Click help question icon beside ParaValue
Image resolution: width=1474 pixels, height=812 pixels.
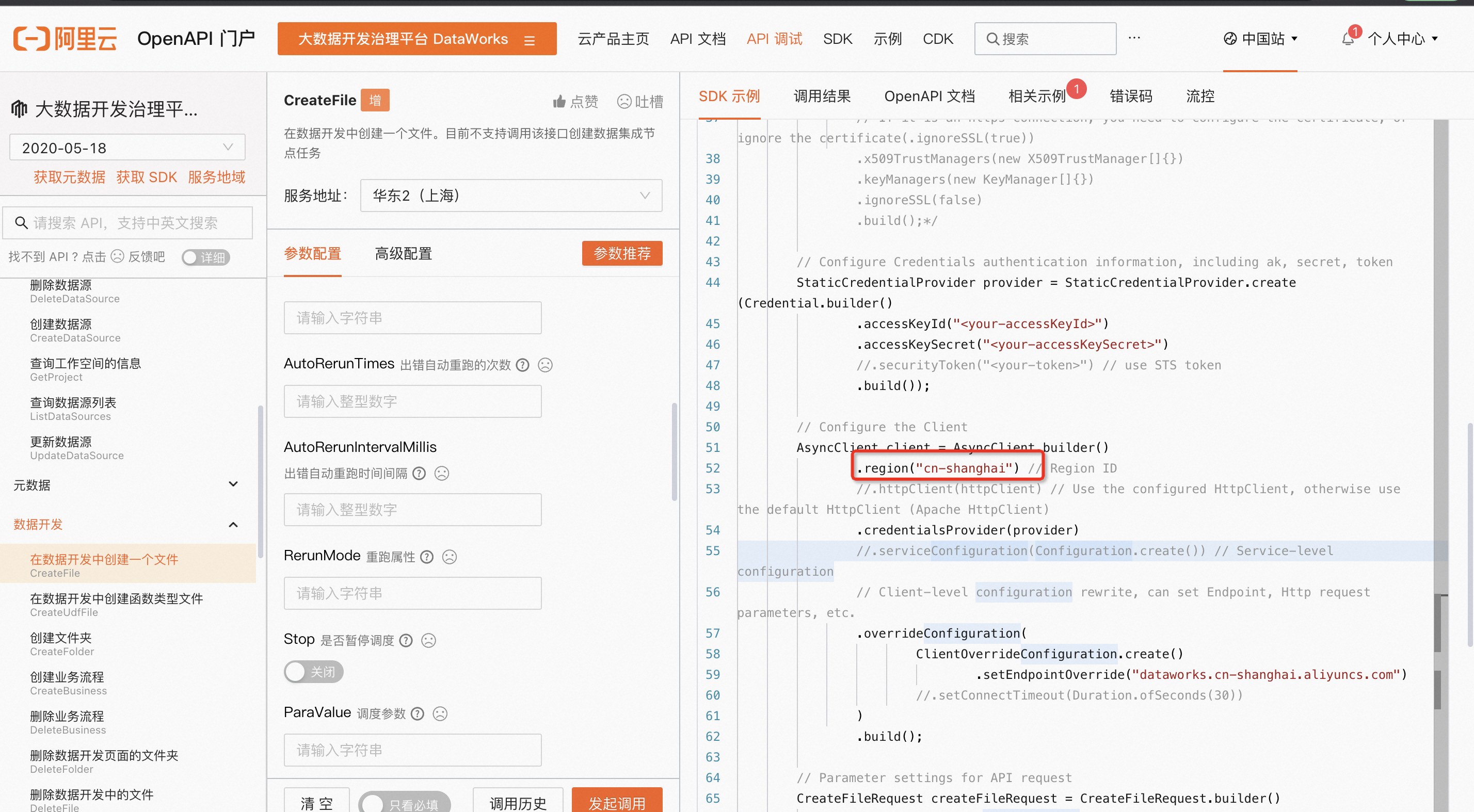[x=418, y=713]
